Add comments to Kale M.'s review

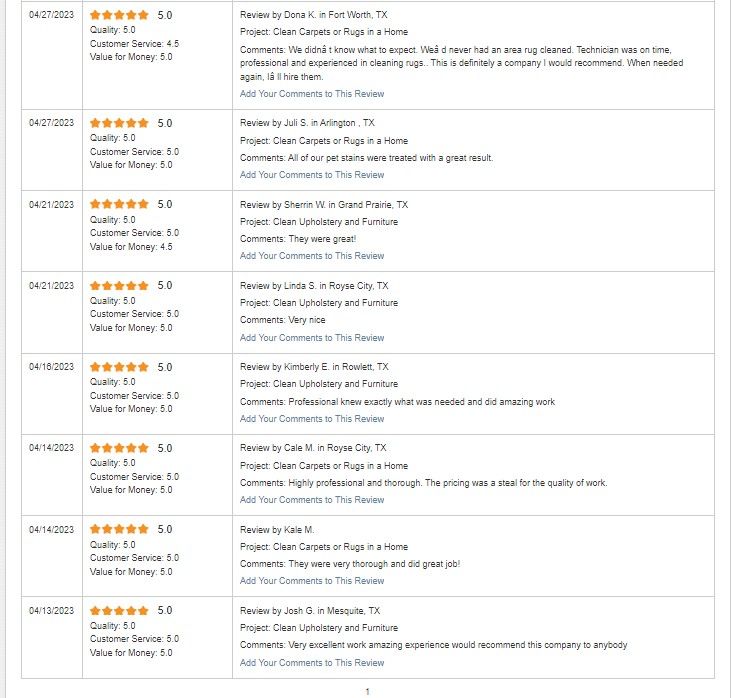click(x=312, y=581)
